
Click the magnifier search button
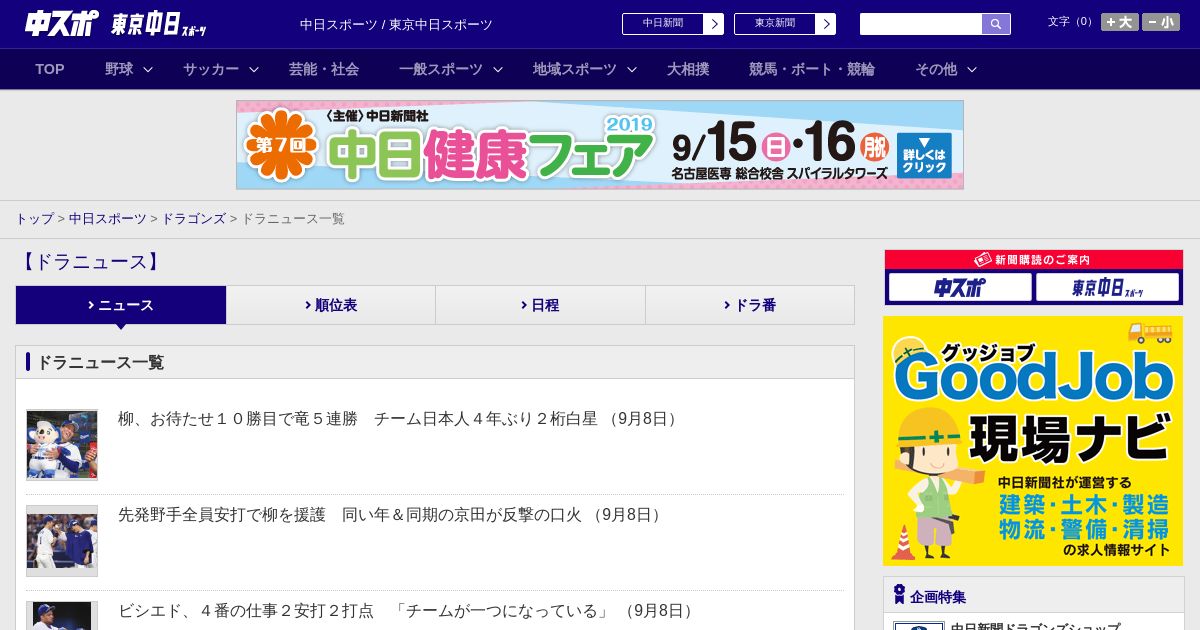click(x=996, y=24)
